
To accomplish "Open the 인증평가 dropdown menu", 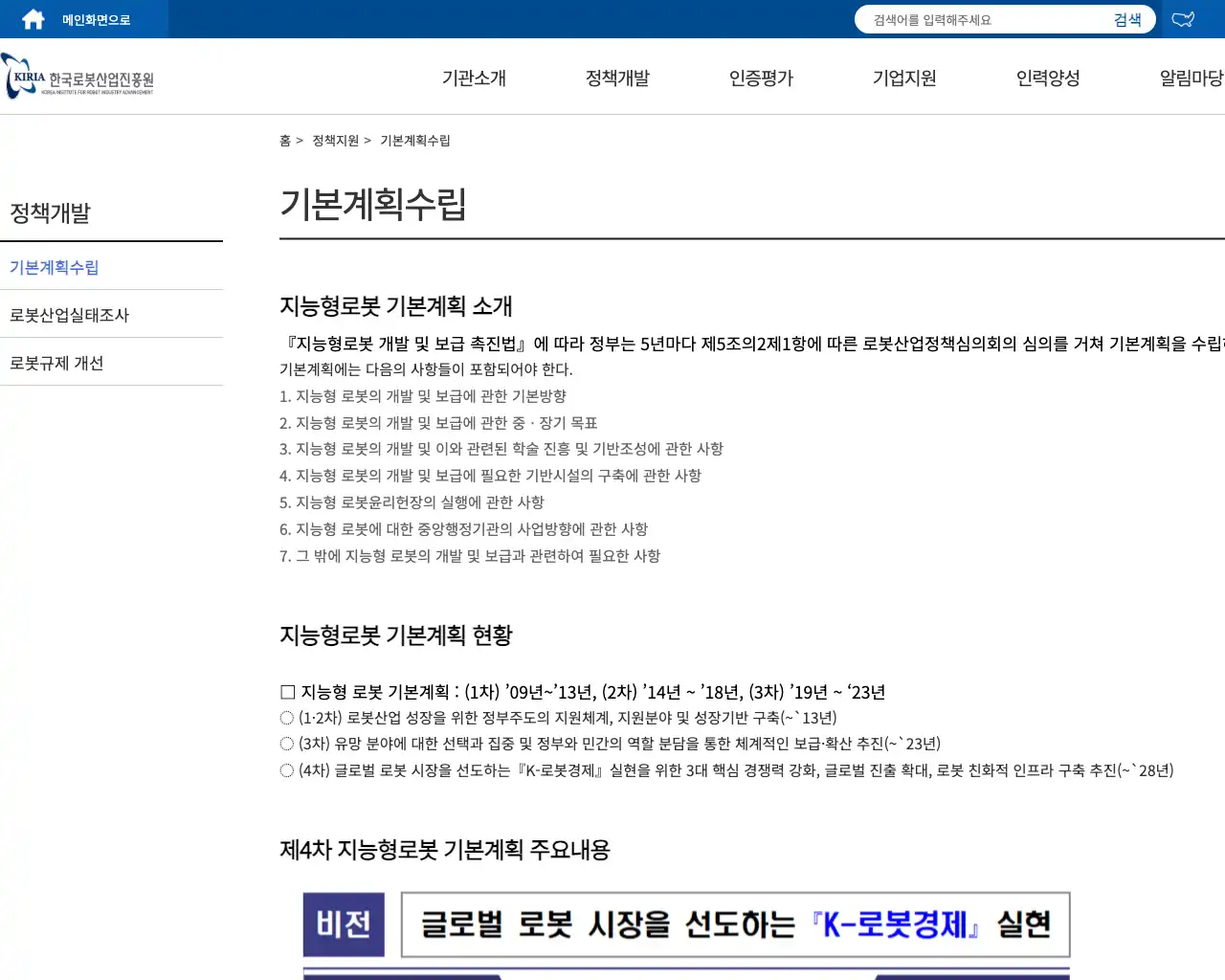I will (760, 78).
